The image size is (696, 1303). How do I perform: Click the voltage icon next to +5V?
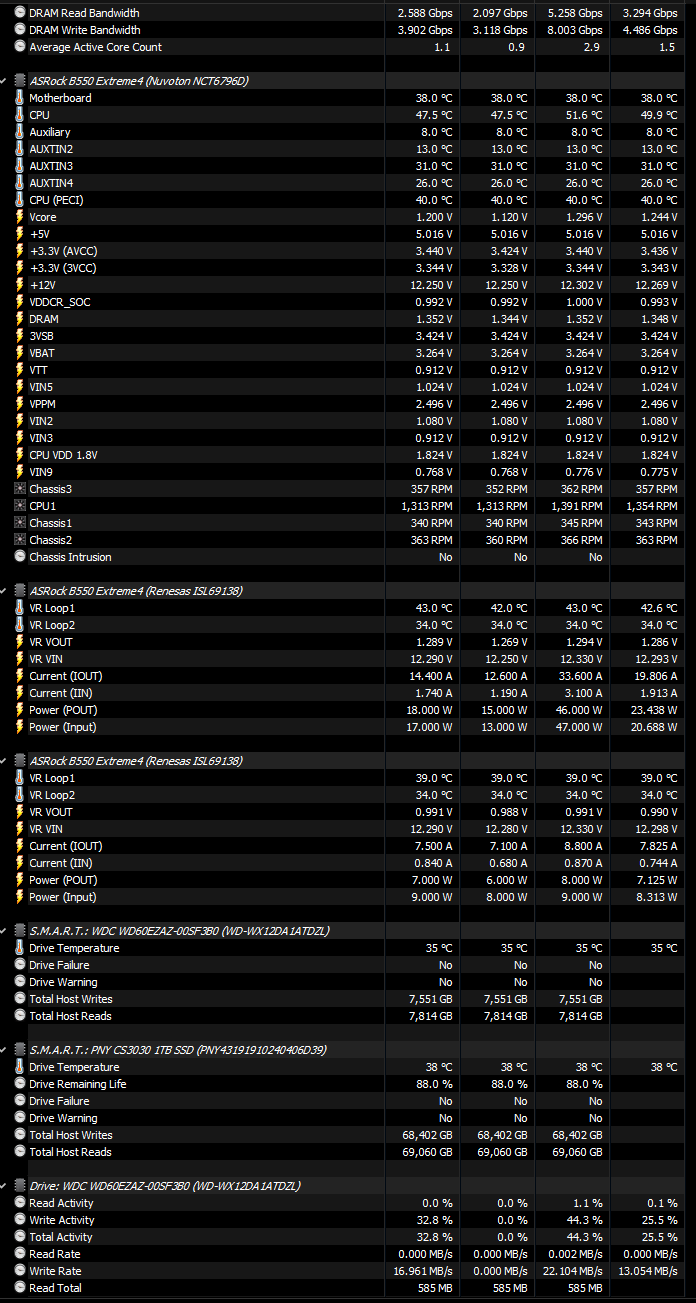(x=20, y=234)
